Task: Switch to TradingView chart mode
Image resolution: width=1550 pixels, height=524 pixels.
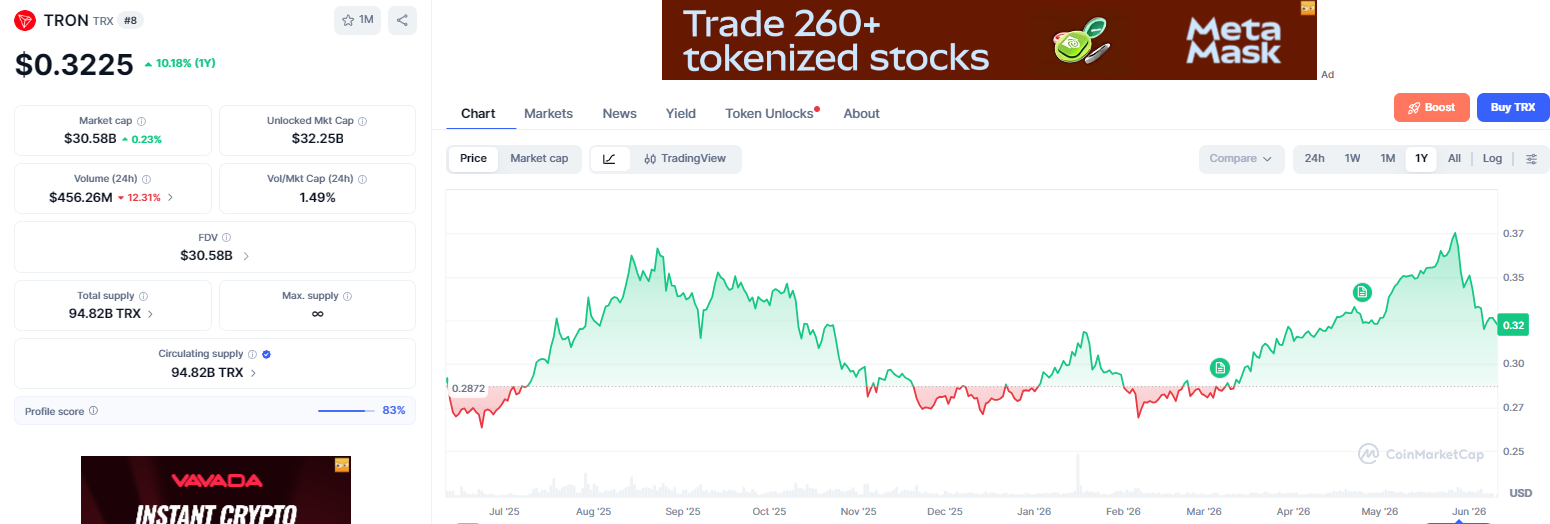Action: 685,158
